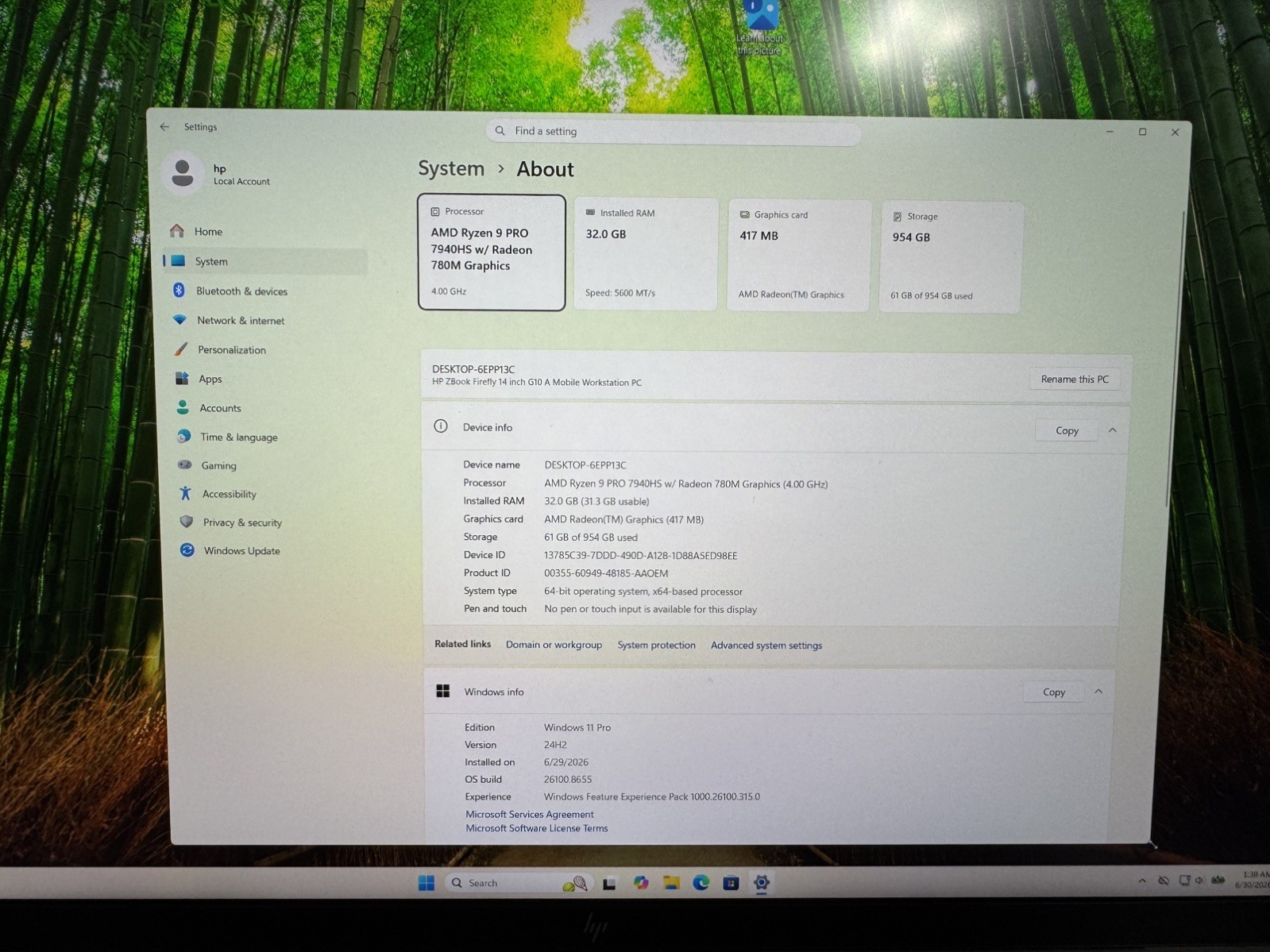Open File Explorer from the taskbar

point(671,883)
